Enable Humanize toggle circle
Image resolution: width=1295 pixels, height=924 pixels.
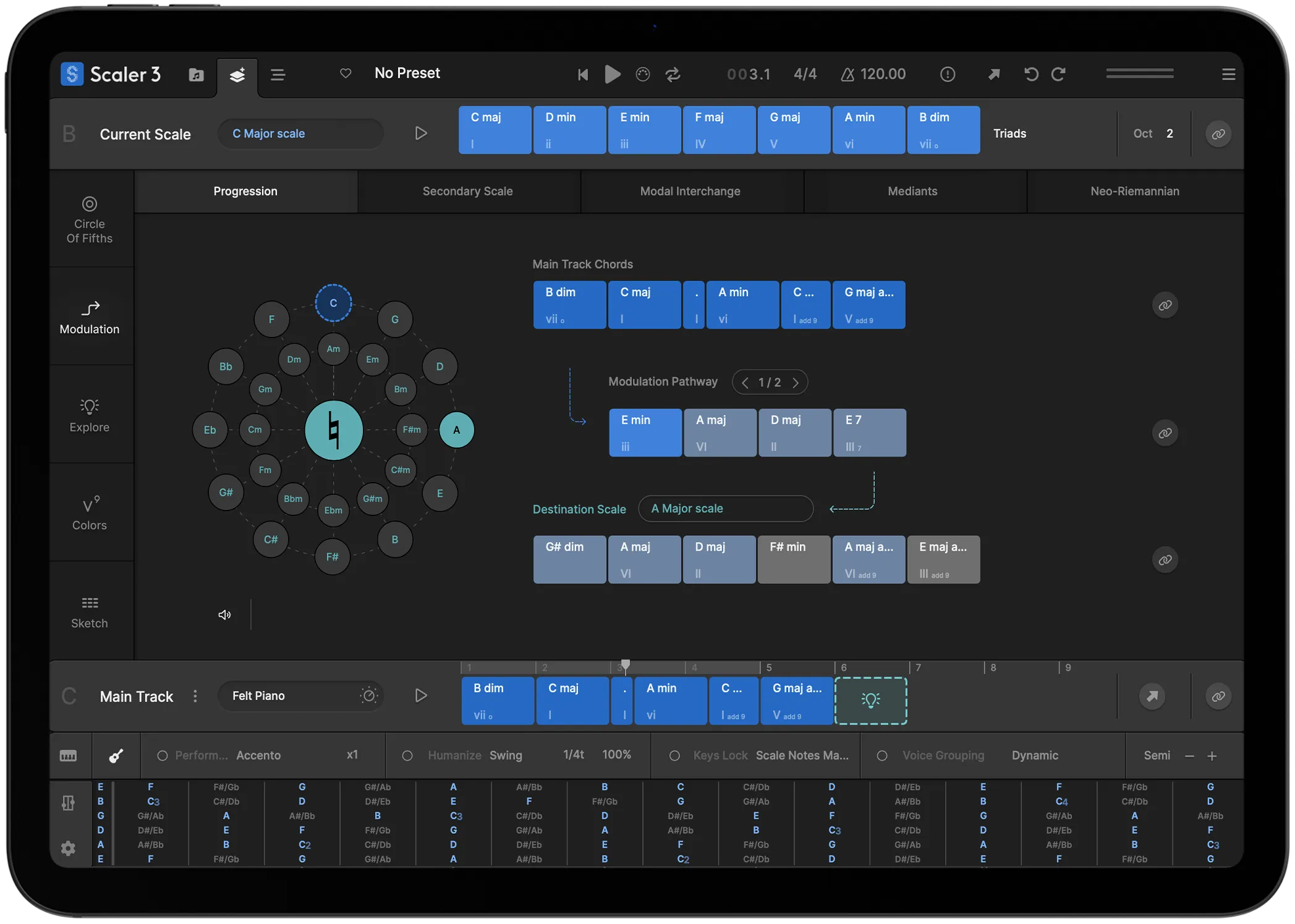pyautogui.click(x=407, y=756)
